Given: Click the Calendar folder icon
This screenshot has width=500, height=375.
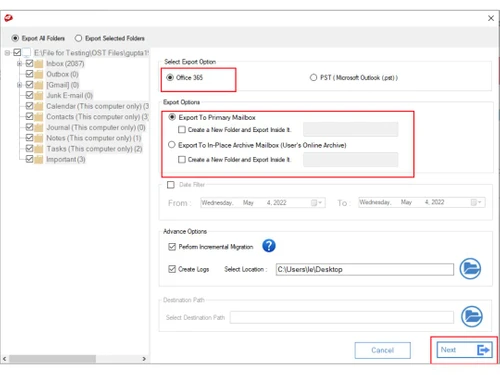Looking at the screenshot, I should [x=39, y=106].
